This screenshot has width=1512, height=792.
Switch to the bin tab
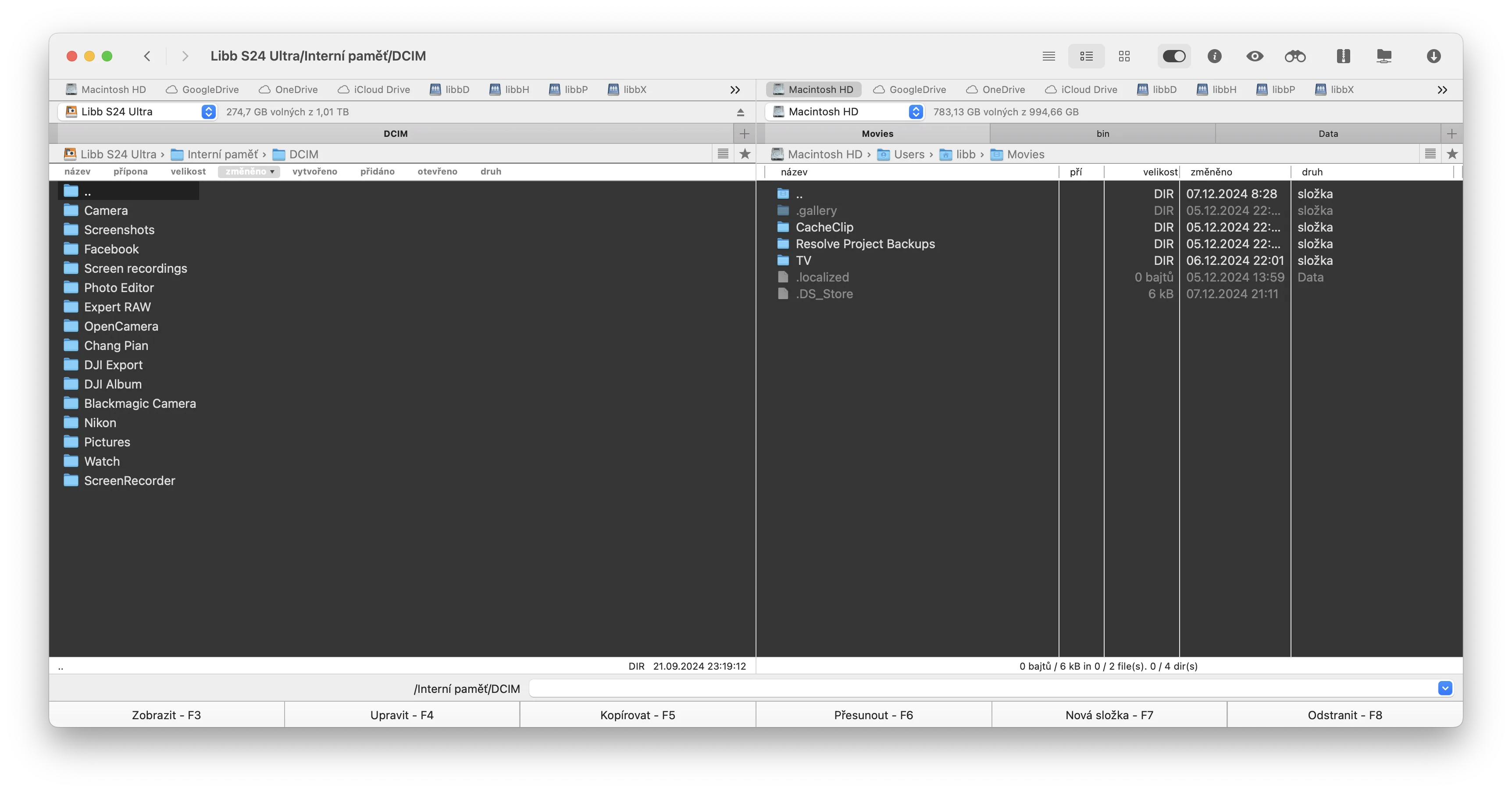coord(1102,134)
